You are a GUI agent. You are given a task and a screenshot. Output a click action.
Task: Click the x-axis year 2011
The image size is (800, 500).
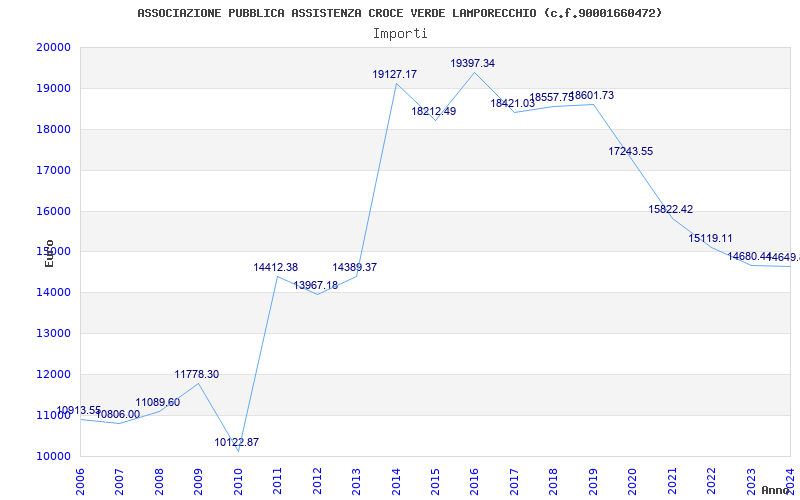pyautogui.click(x=277, y=481)
